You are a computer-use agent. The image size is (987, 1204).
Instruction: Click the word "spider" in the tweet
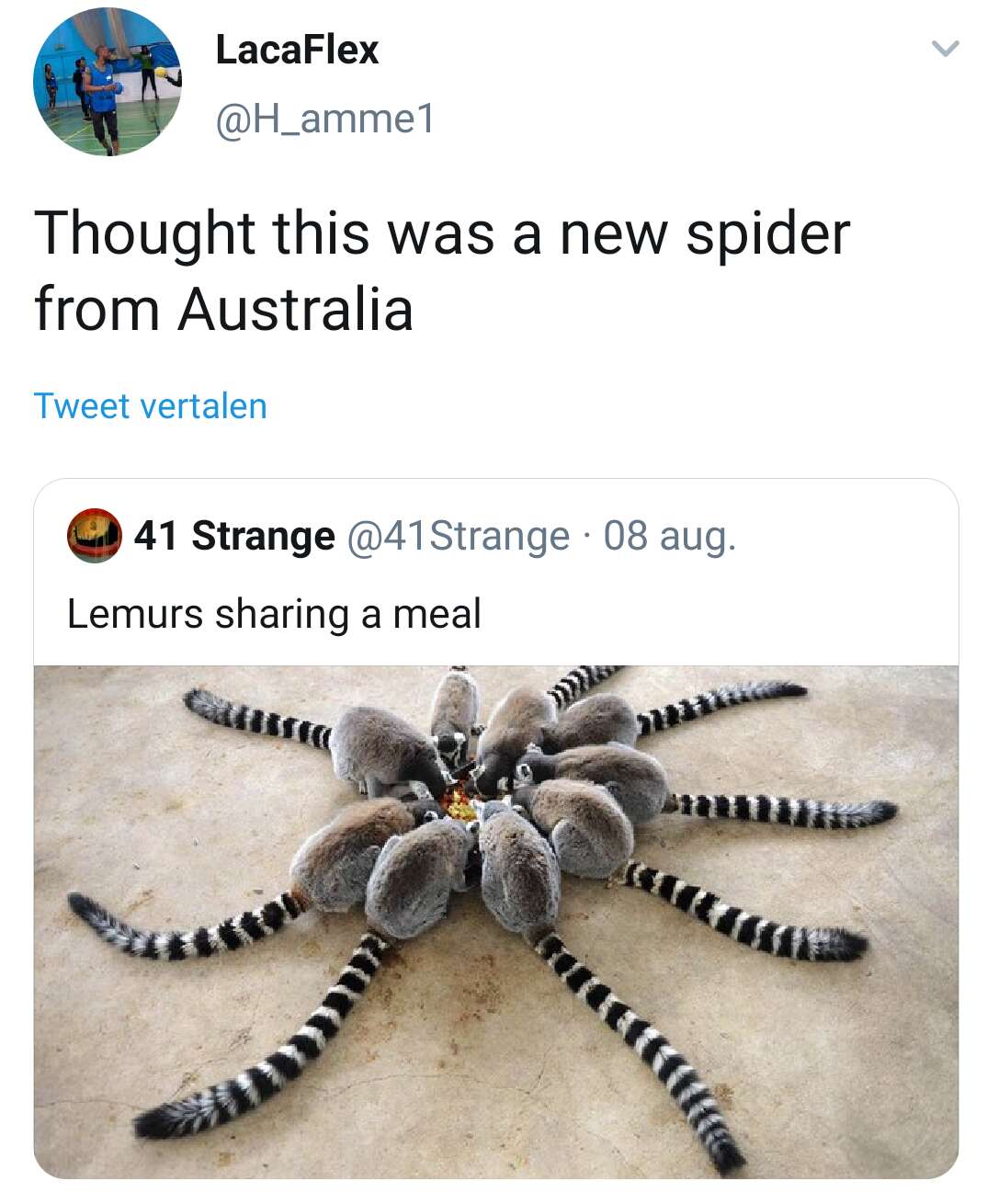pos(767,234)
